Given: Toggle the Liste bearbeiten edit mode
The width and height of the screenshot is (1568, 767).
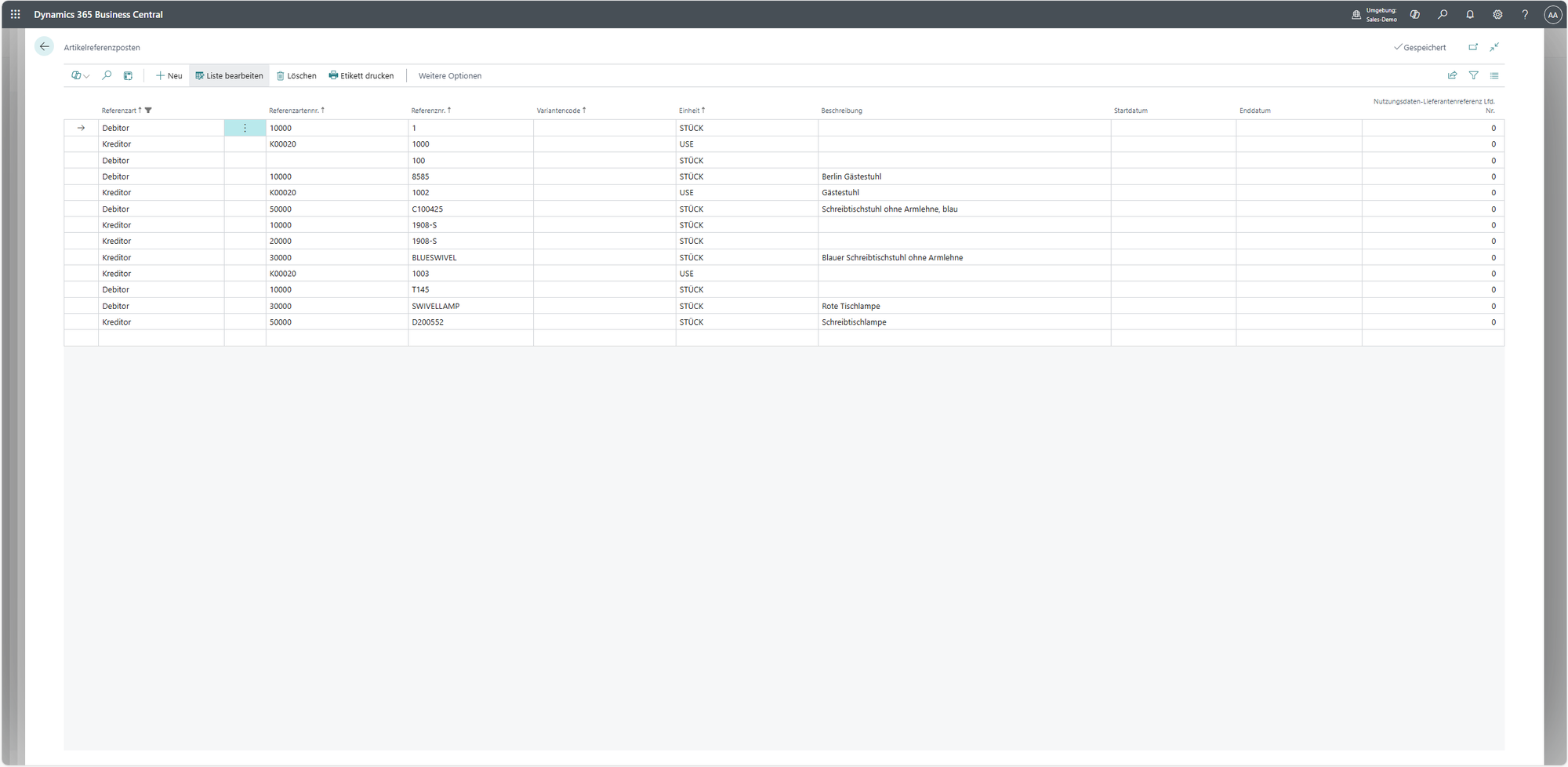Looking at the screenshot, I should [229, 76].
